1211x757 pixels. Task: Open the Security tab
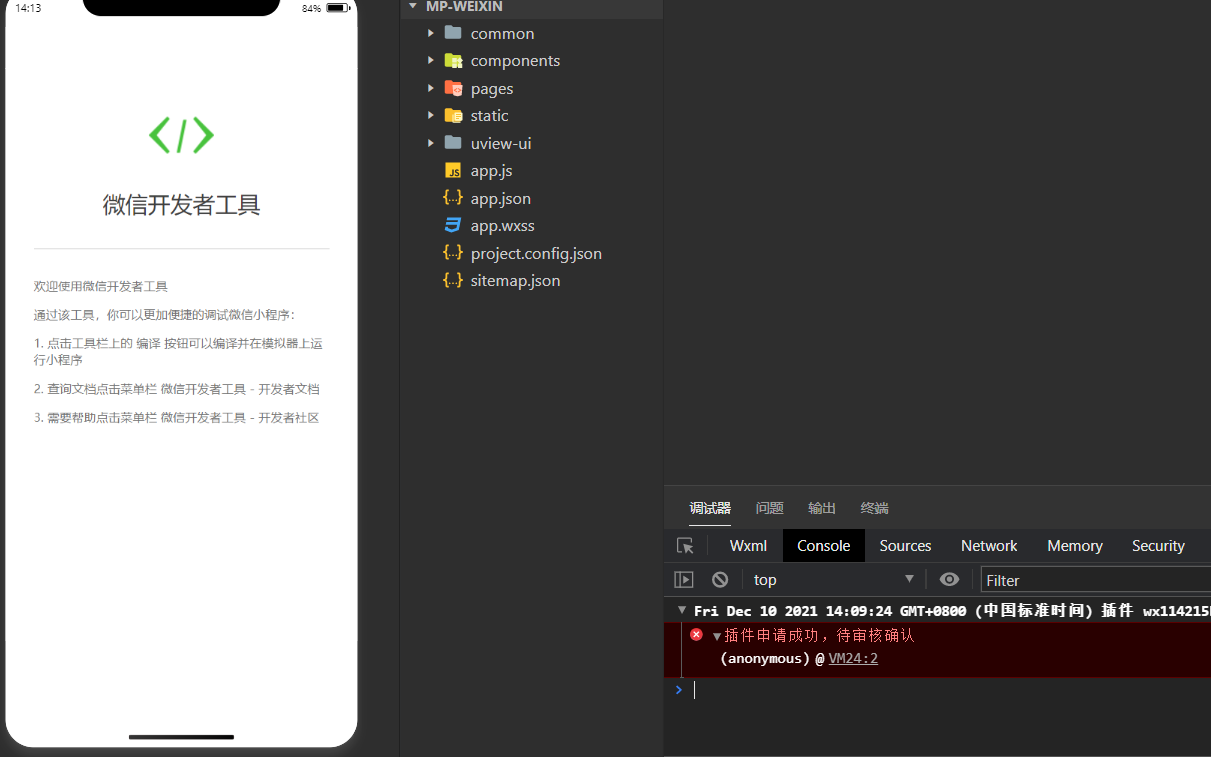tap(1158, 545)
